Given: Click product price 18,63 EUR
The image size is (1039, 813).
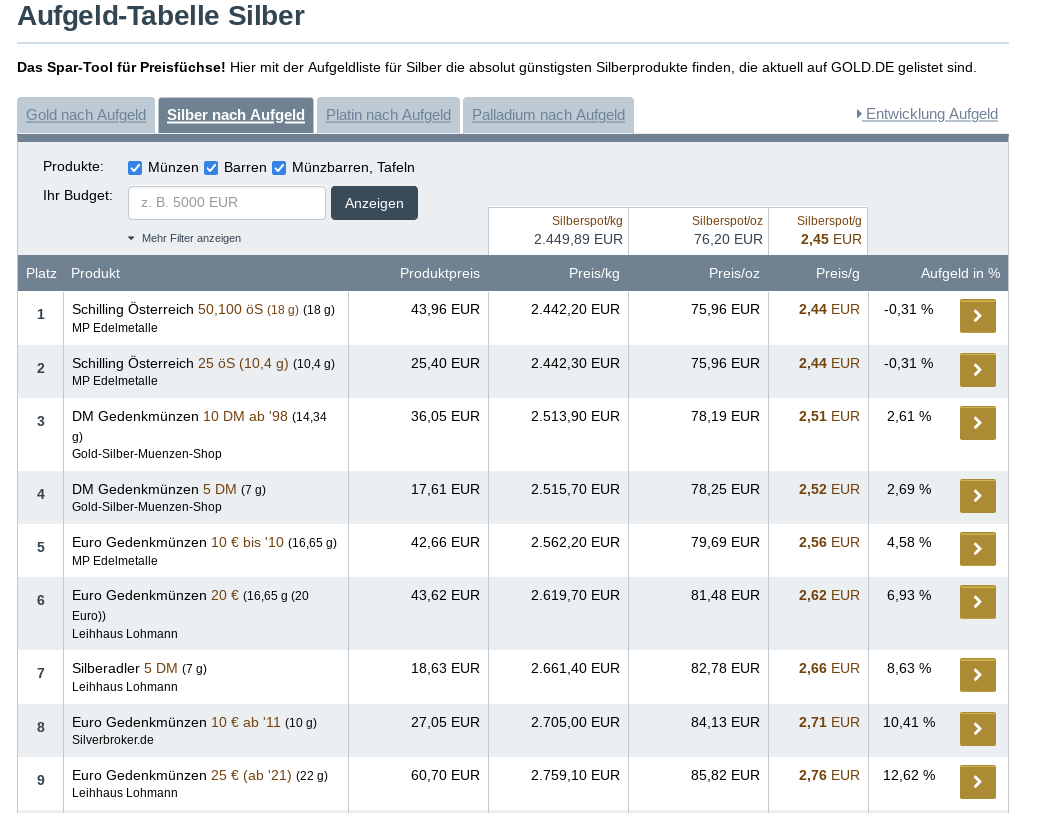Looking at the screenshot, I should (445, 668).
